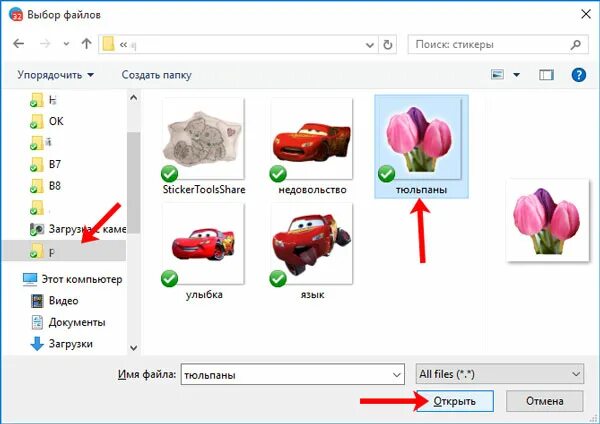Select the StickerToolsShare image file
600x424 pixels.
[204, 145]
